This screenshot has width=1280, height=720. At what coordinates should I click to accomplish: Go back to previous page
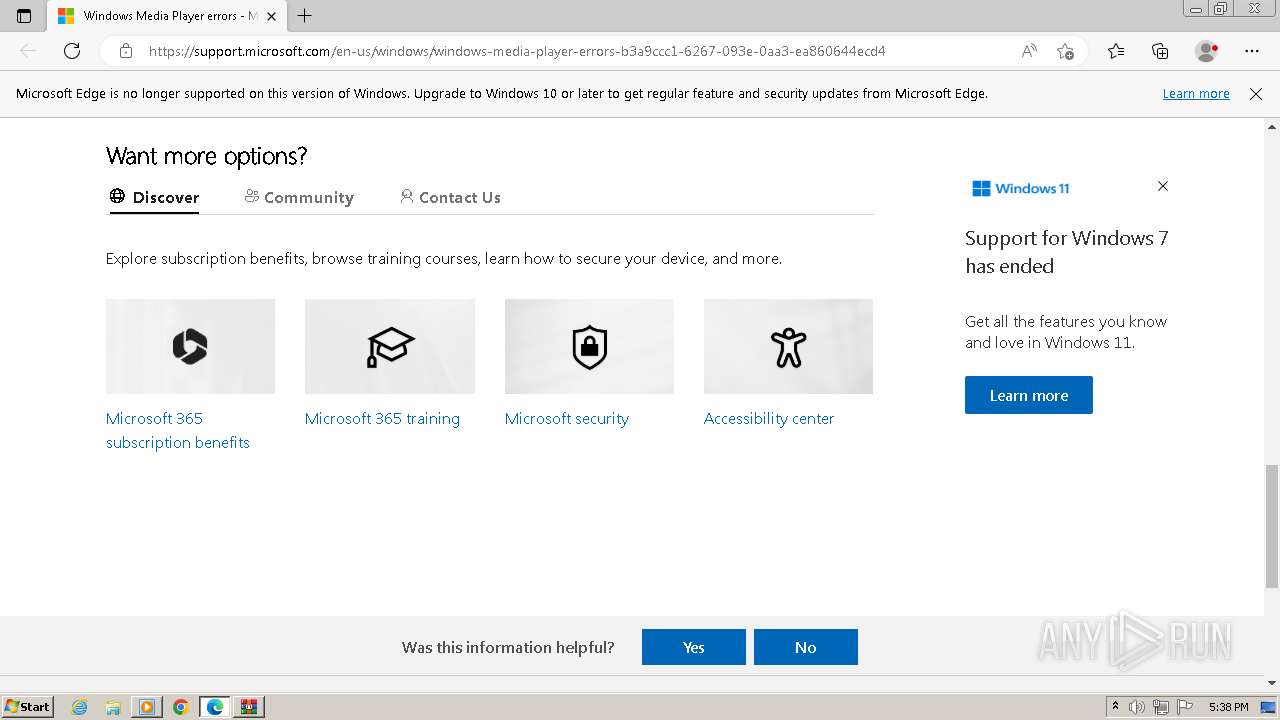(28, 51)
